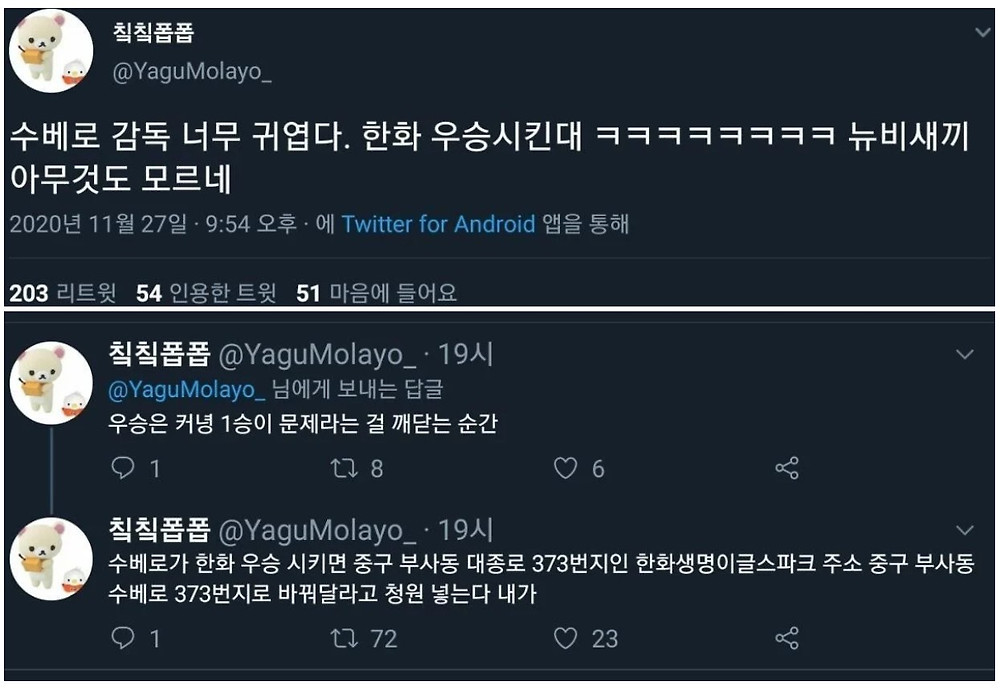Expand options for the 커녕 1승 reply
Viewport: 1000px width, 690px height.
coord(965,354)
